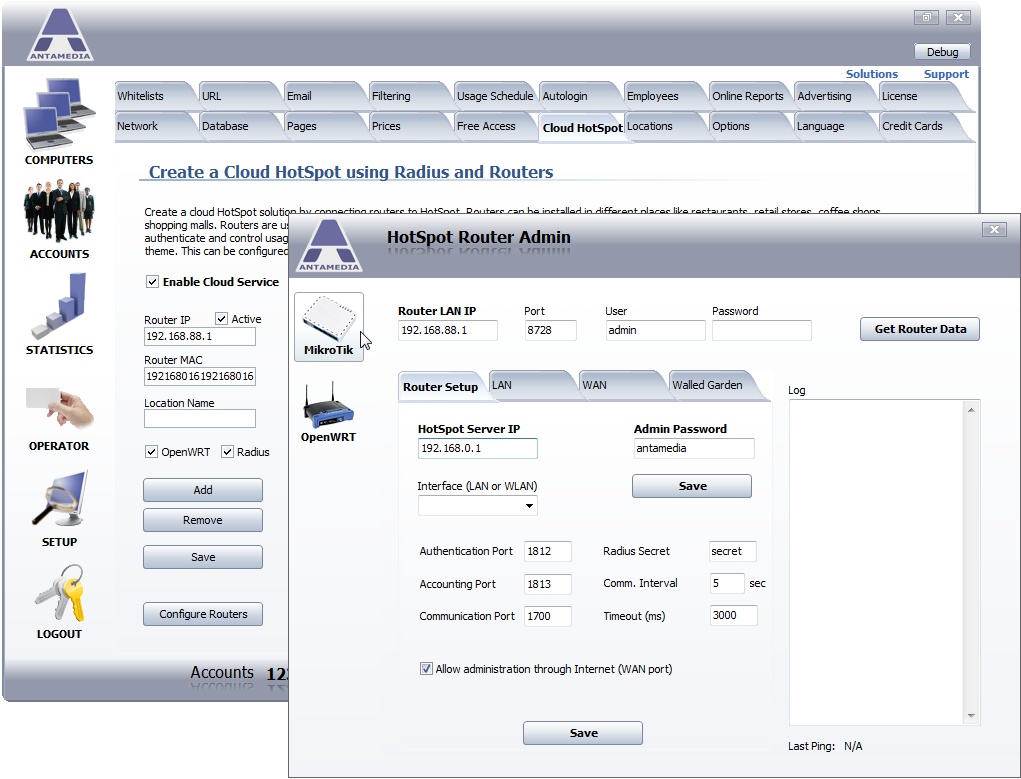Click Antamedia logo in HotSpot Router Admin

329,246
